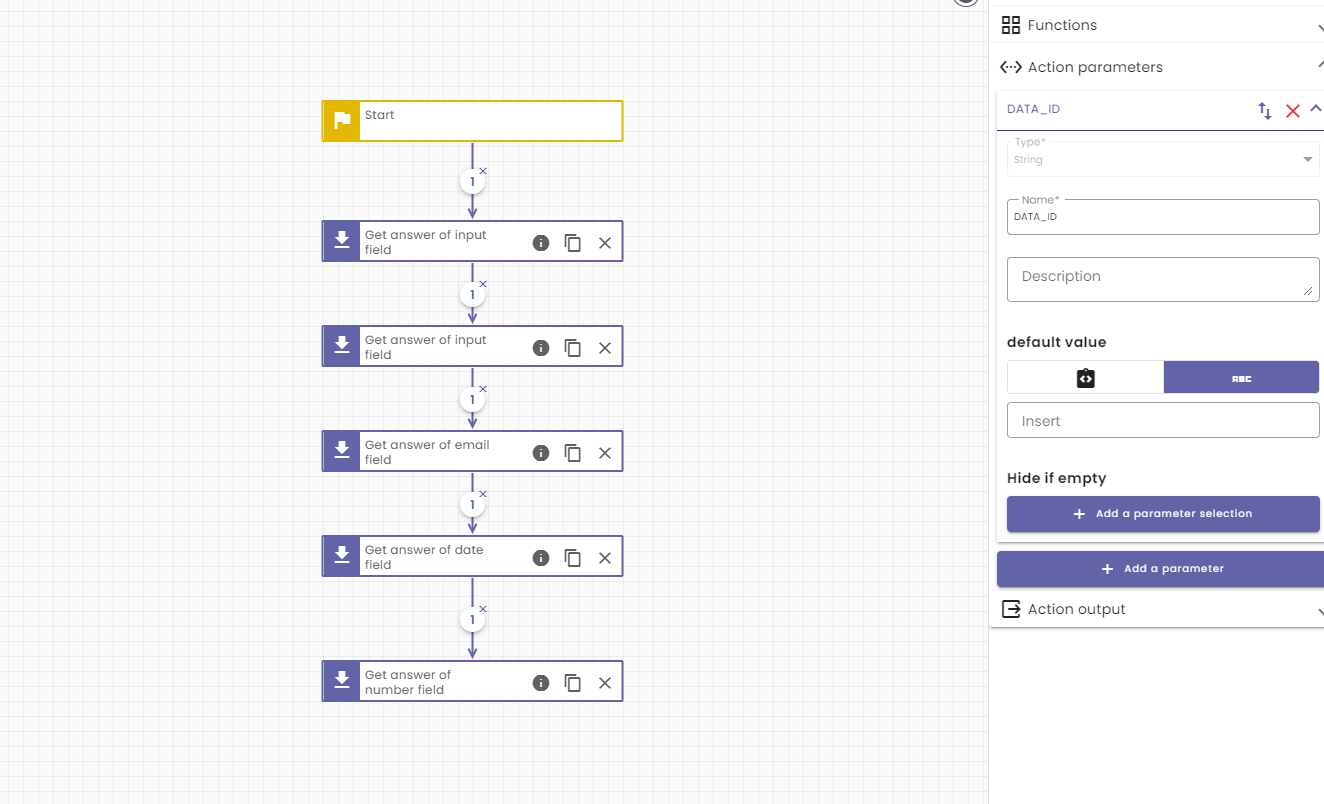Image resolution: width=1324 pixels, height=804 pixels.
Task: Click the Description text field
Action: (1162, 278)
